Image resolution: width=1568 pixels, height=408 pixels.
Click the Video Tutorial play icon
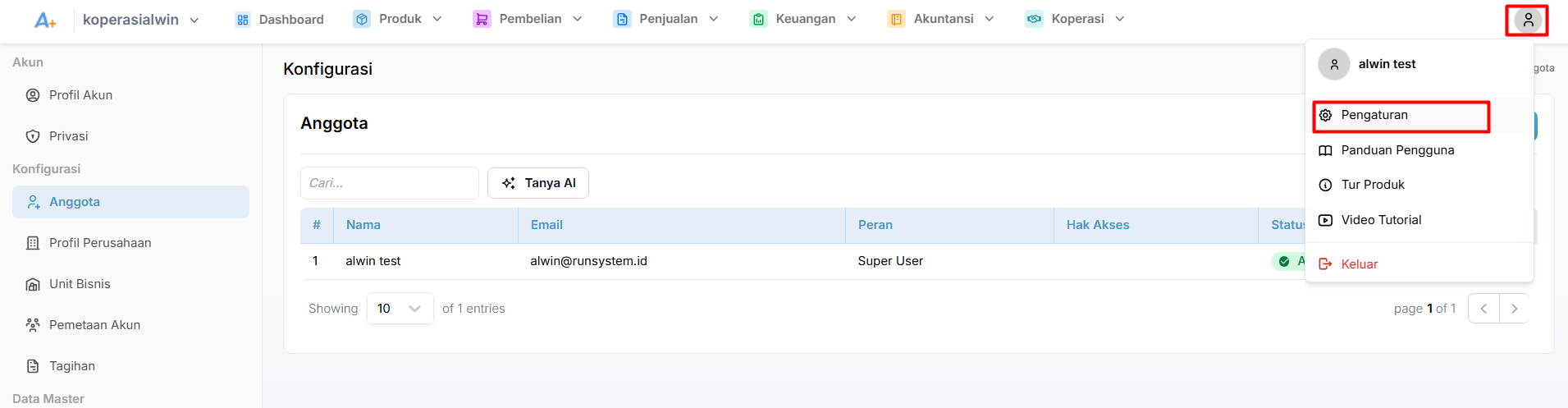coord(1325,220)
